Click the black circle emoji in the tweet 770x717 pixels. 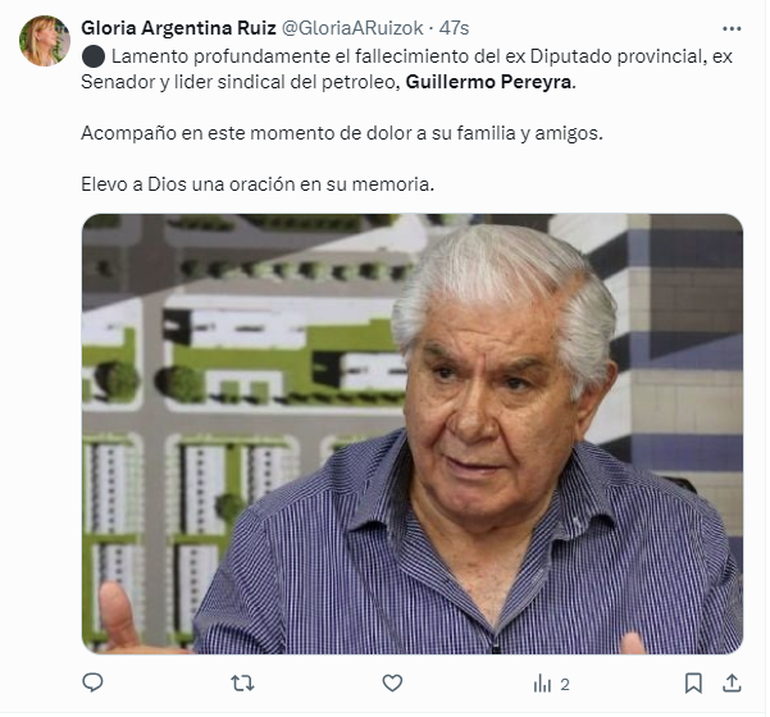tap(93, 56)
